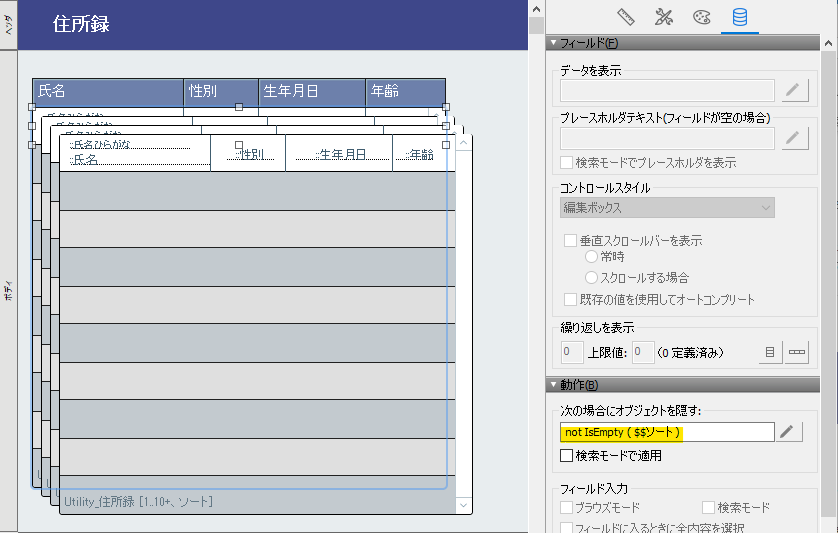Click the 上限値 number field
Image resolution: width=838 pixels, height=533 pixels.
pos(643,352)
